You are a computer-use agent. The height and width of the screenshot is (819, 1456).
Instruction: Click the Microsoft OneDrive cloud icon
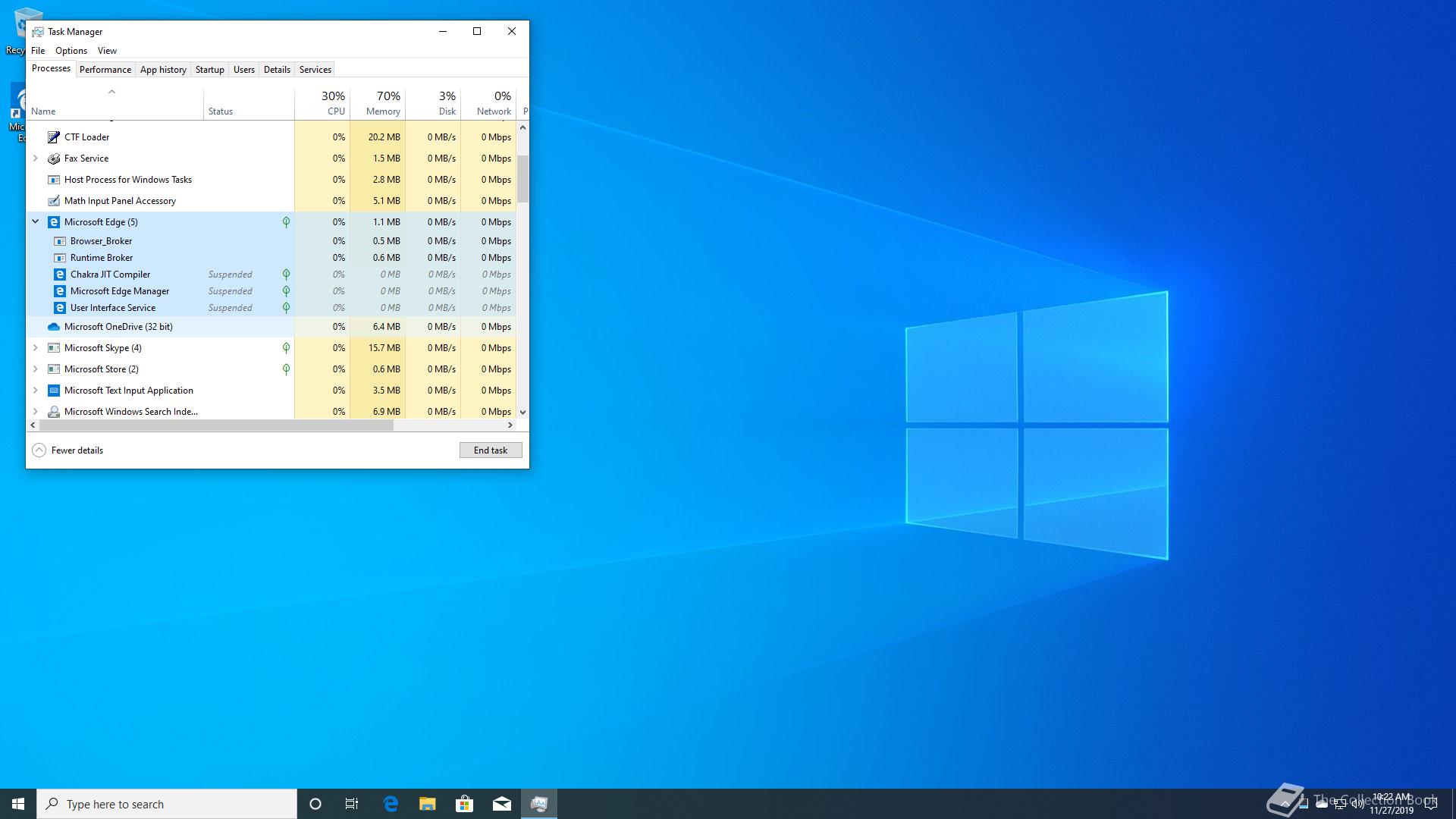pos(54,327)
